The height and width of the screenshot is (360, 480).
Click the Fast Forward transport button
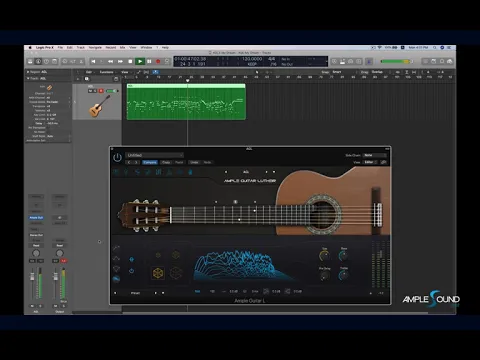point(120,61)
